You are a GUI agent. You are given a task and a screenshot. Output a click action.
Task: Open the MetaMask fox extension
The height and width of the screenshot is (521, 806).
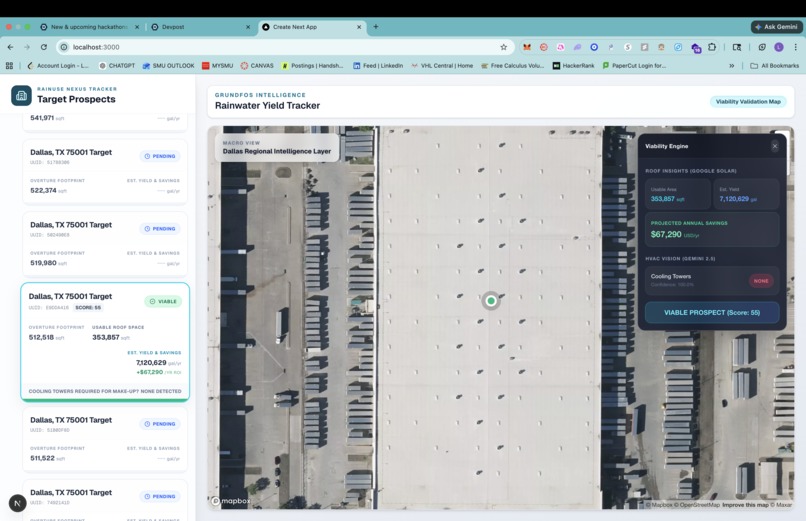point(527,47)
